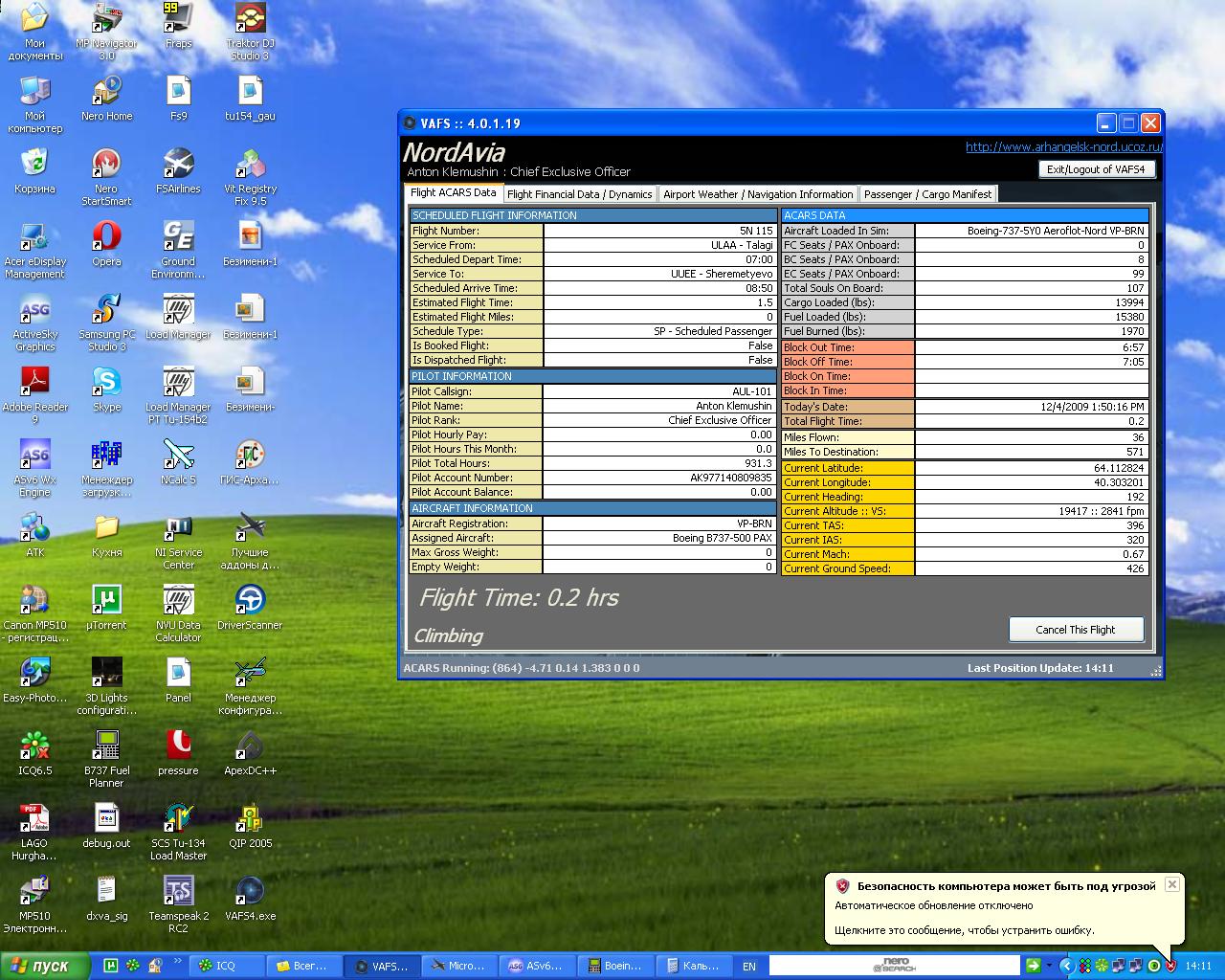Viewport: 1225px width, 980px height.
Task: Open the Opera browser shortcut
Action: [x=106, y=244]
